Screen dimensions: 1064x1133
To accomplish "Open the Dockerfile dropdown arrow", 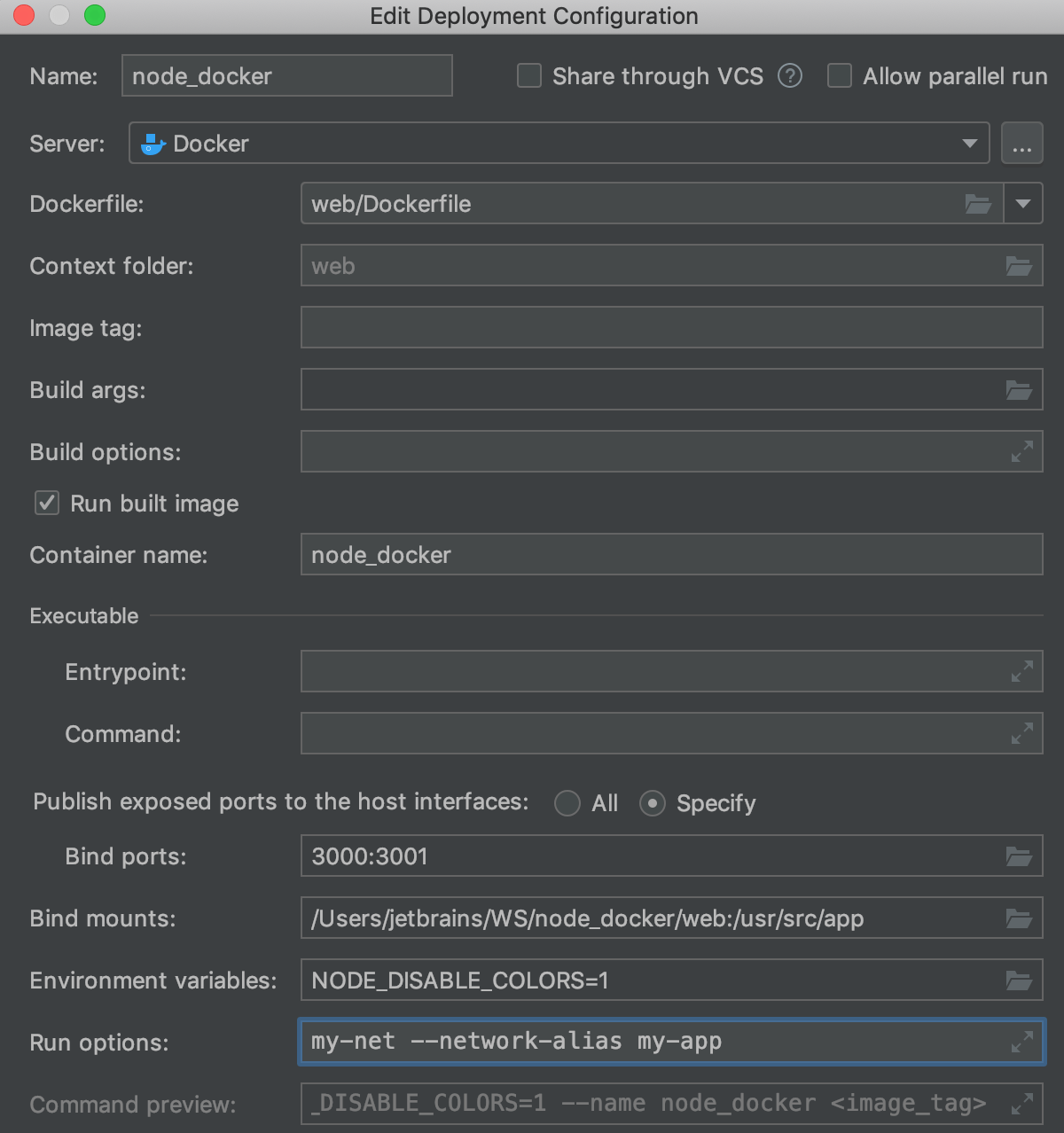I will click(1023, 204).
